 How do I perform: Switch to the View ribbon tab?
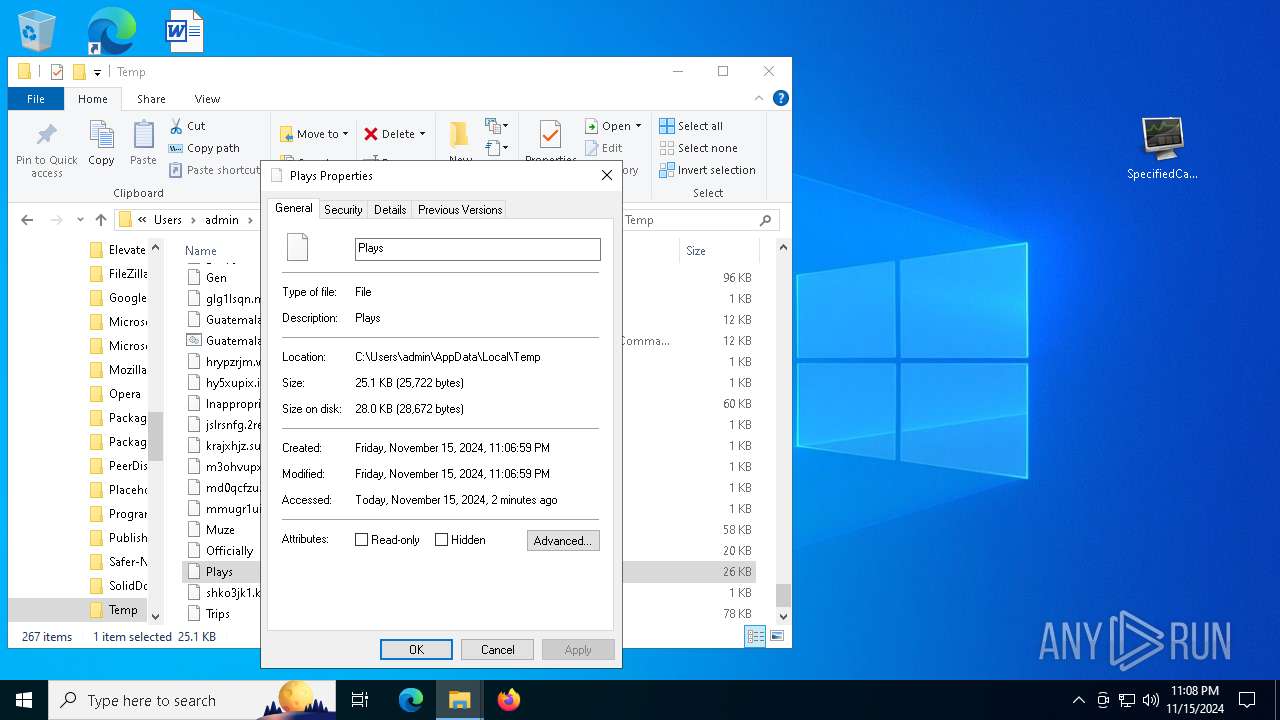pyautogui.click(x=208, y=99)
